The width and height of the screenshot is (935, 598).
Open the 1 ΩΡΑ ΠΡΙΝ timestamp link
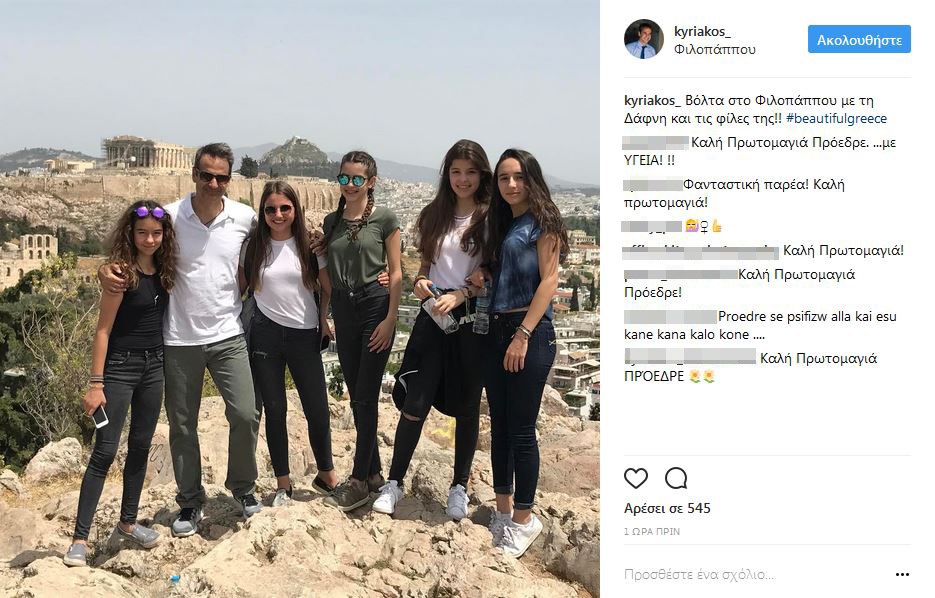652,531
